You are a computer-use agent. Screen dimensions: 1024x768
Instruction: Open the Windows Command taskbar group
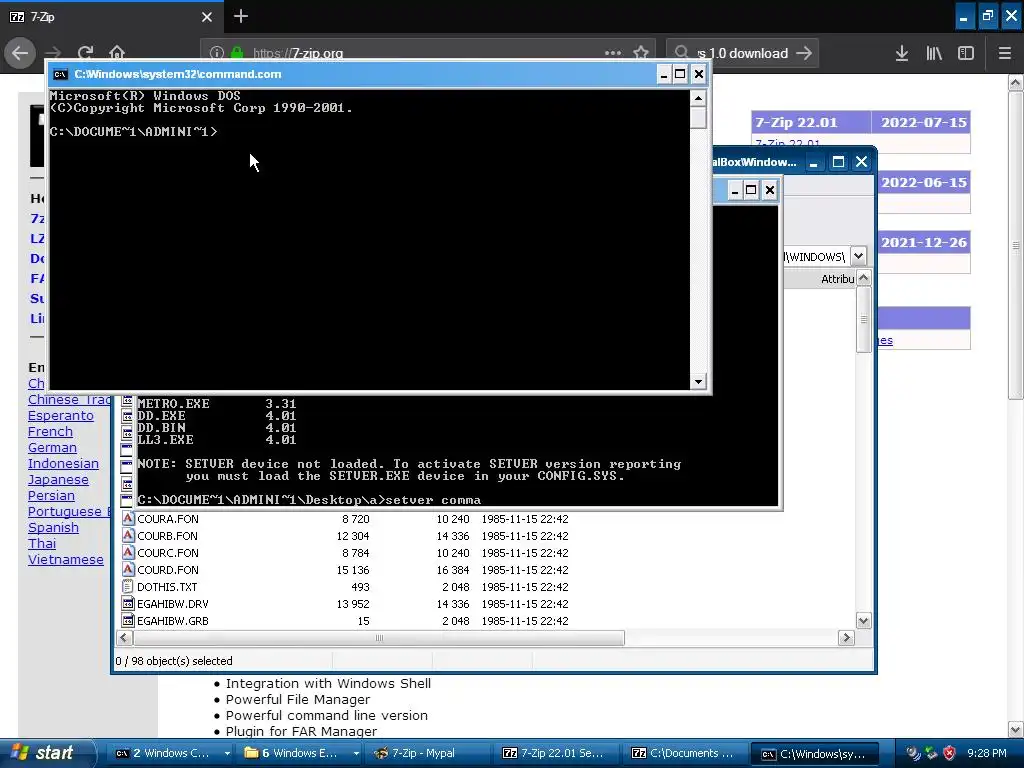pyautogui.click(x=171, y=754)
